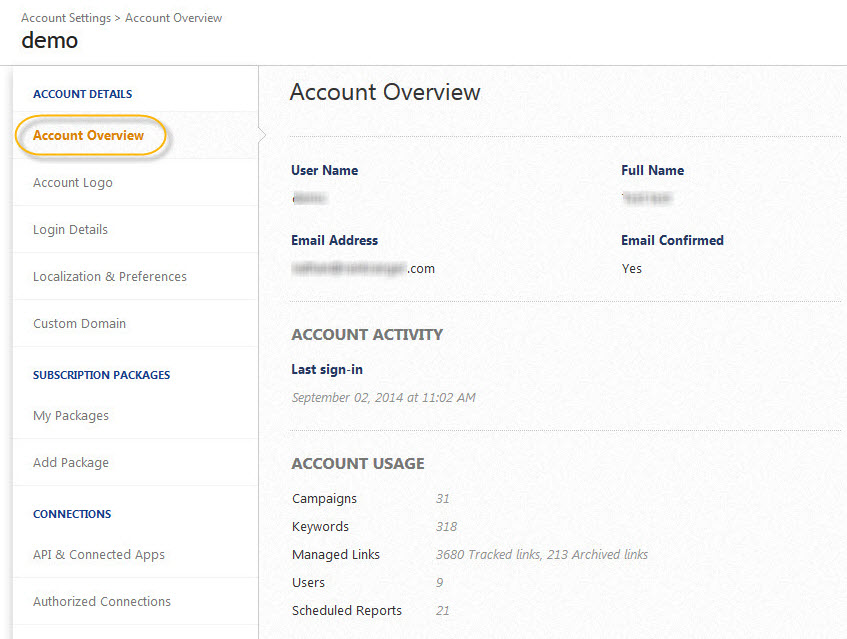The height and width of the screenshot is (639, 847).
Task: Click the last sign-in date text
Action: (x=383, y=398)
